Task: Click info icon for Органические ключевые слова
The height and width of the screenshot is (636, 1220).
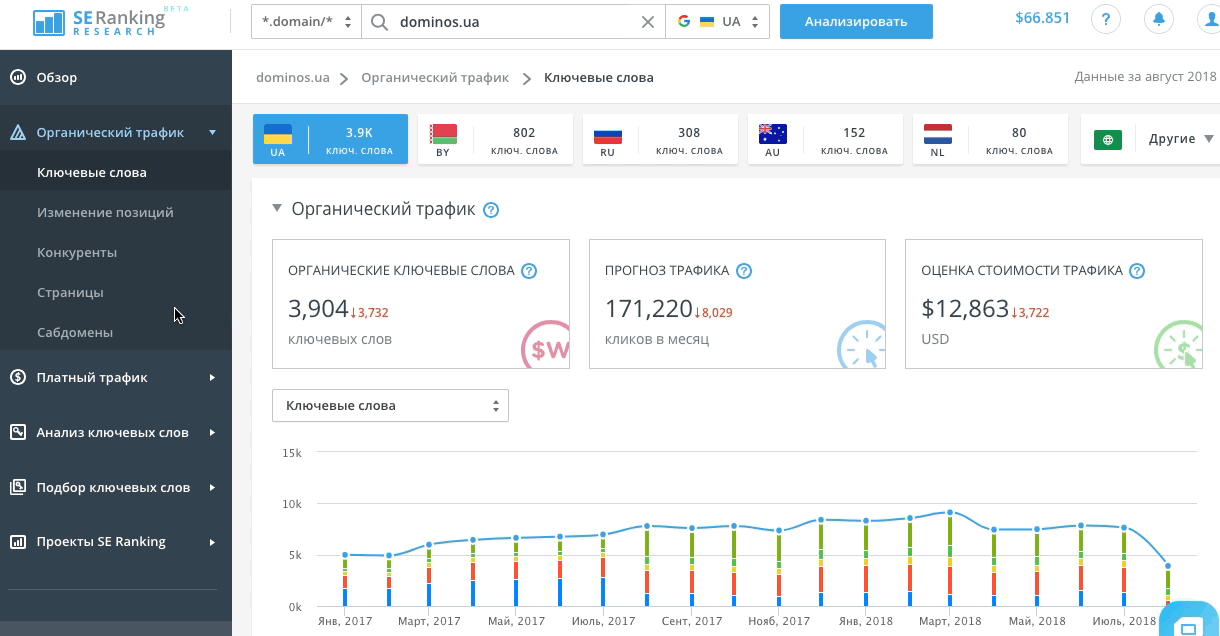Action: pyautogui.click(x=530, y=271)
